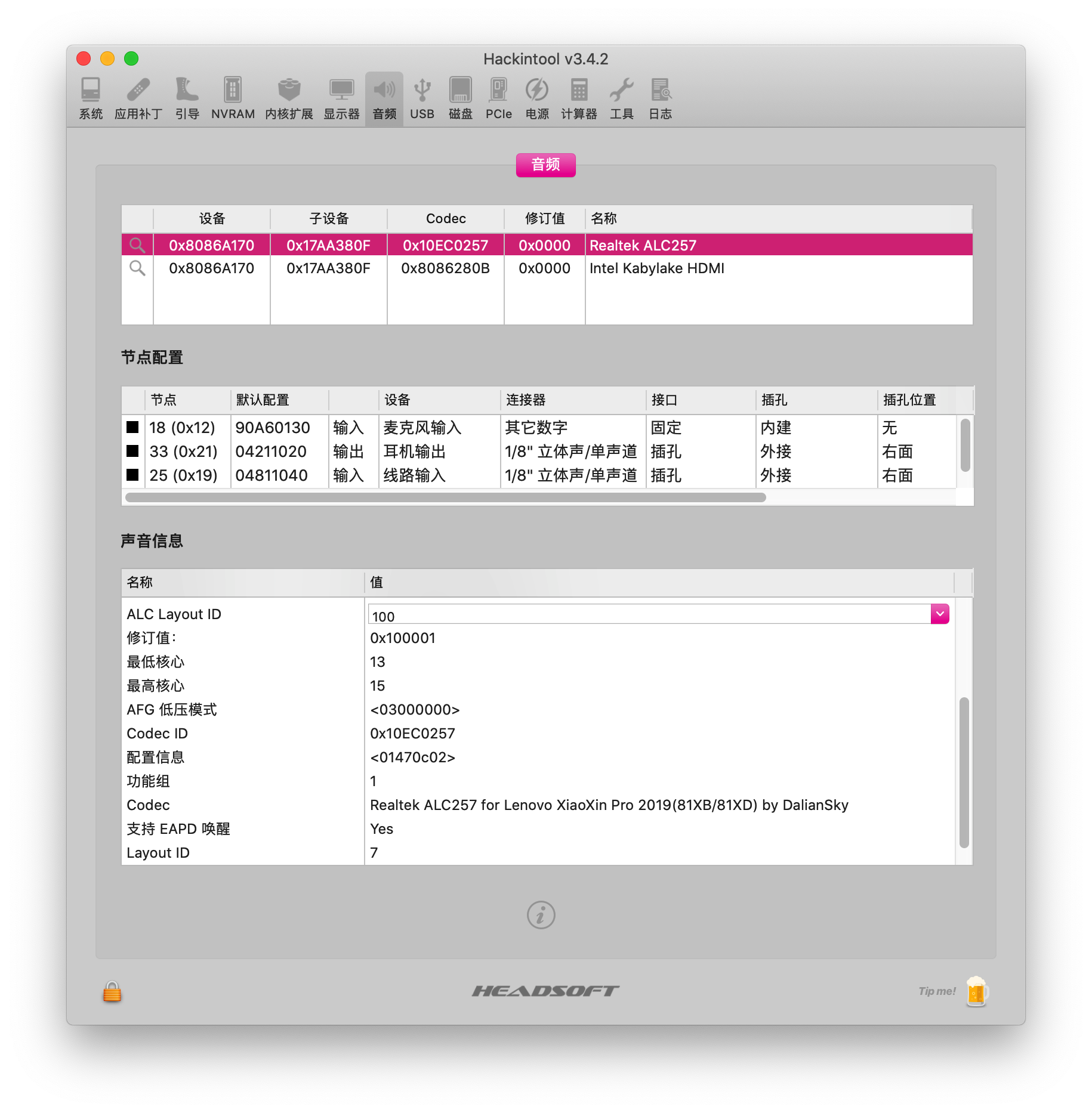Click magnifier beside Realtek ALC257 row

(137, 245)
